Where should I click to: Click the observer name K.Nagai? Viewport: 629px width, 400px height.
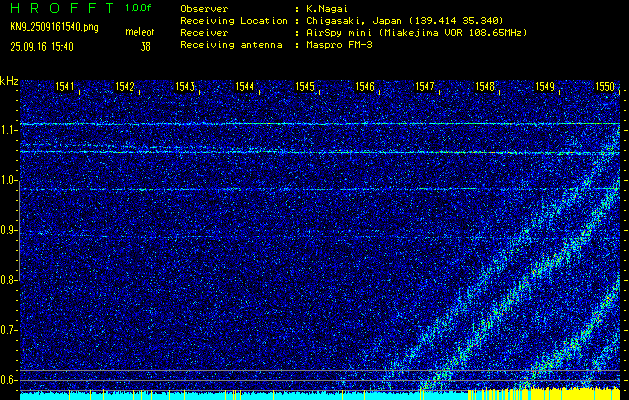click(326, 9)
